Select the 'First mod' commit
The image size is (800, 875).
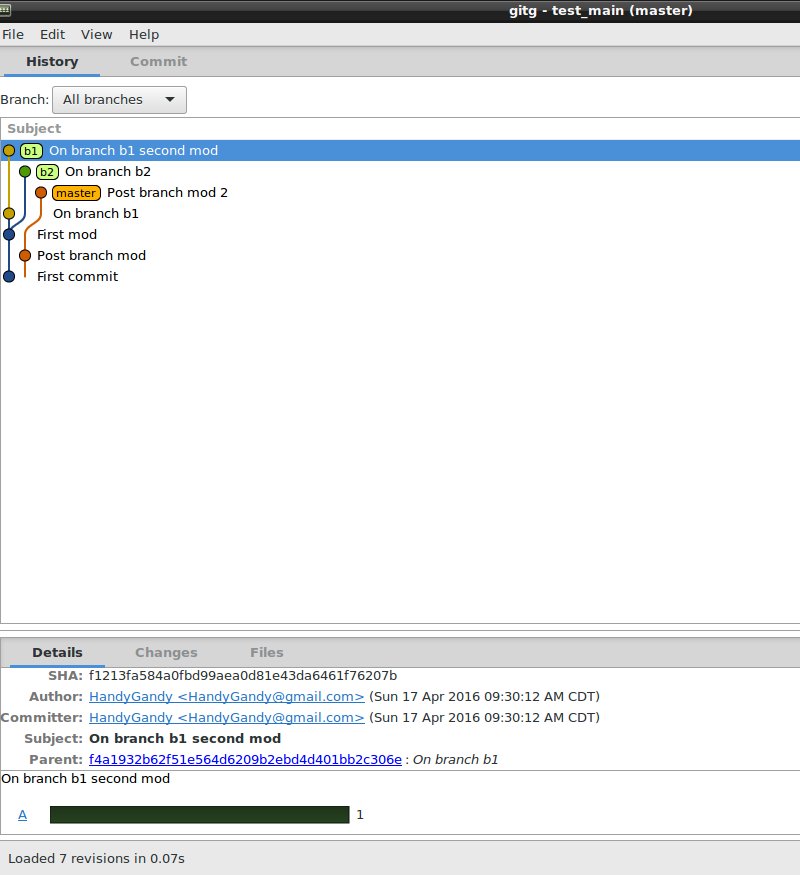[400, 234]
